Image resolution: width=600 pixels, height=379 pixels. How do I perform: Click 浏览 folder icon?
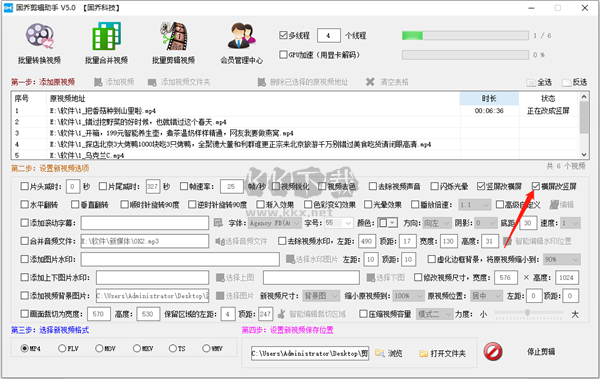click(380, 353)
